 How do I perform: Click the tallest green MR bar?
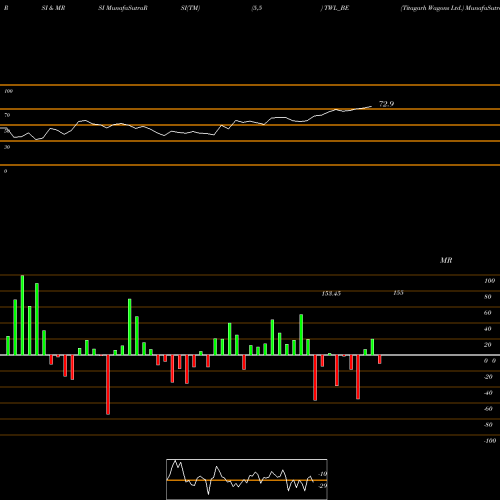22,315
